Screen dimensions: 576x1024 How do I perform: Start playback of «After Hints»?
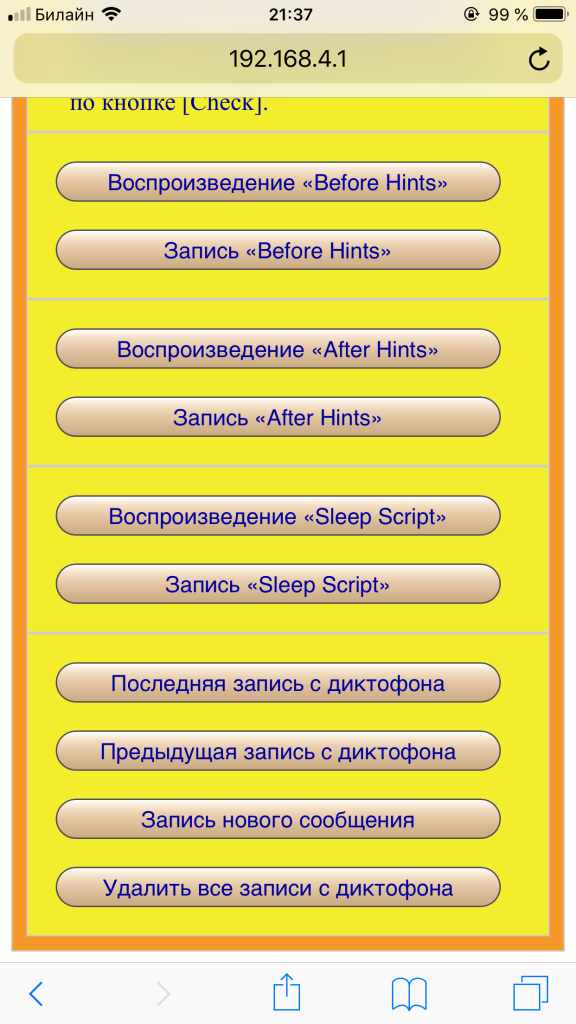click(278, 349)
